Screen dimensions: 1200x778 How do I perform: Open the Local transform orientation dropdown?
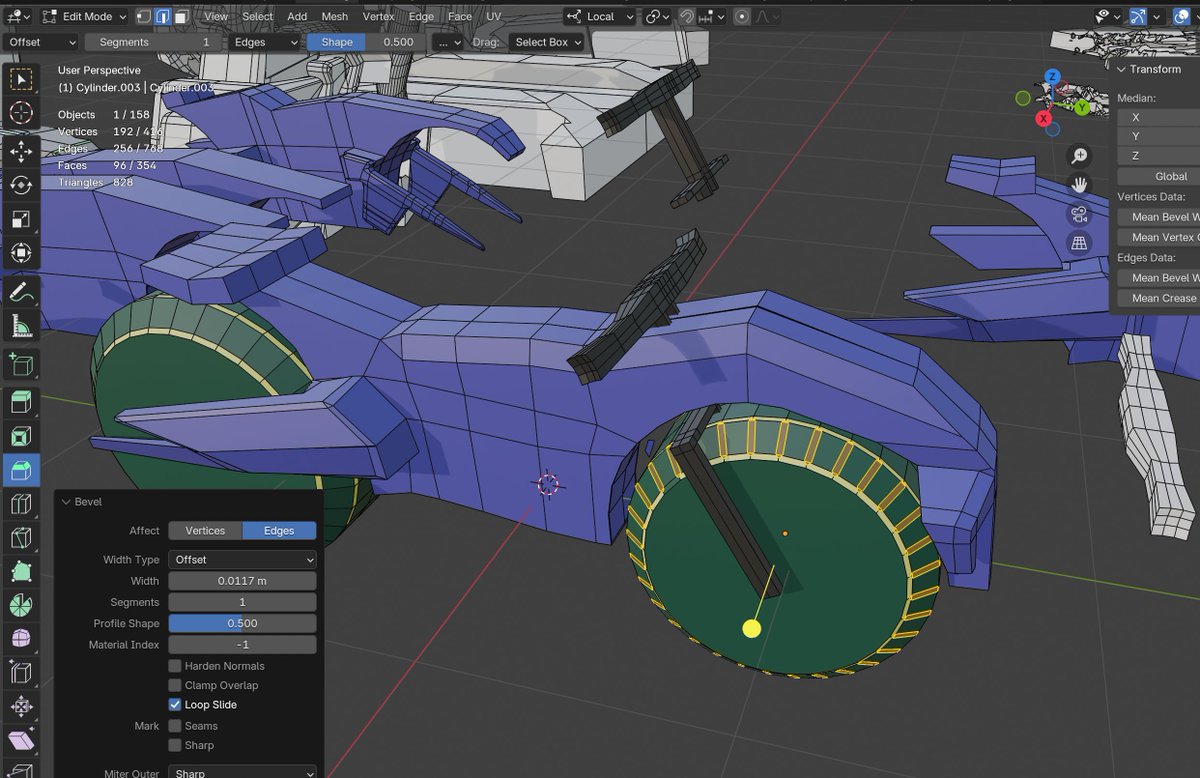pyautogui.click(x=600, y=16)
